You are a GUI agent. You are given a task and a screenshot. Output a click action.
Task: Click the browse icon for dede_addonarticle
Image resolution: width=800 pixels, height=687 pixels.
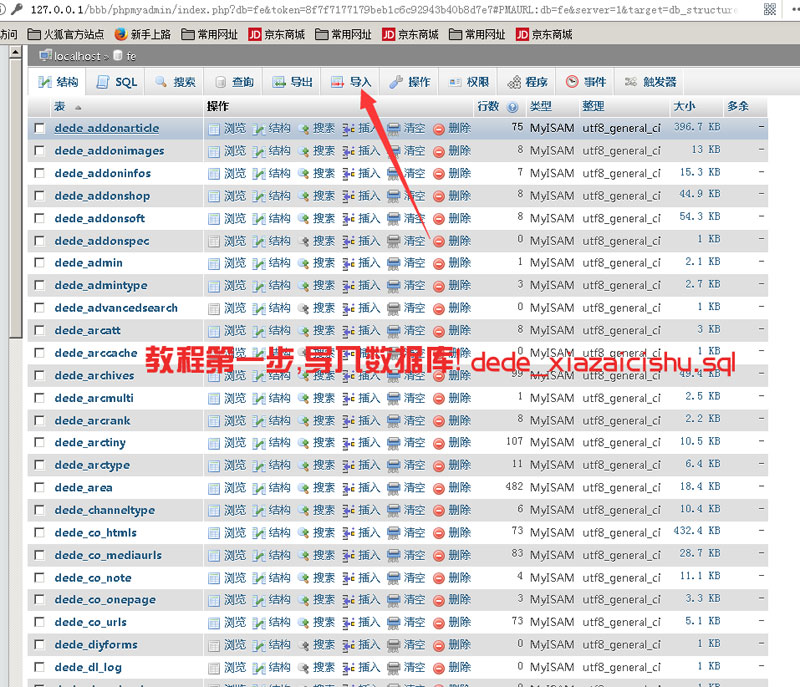[214, 129]
